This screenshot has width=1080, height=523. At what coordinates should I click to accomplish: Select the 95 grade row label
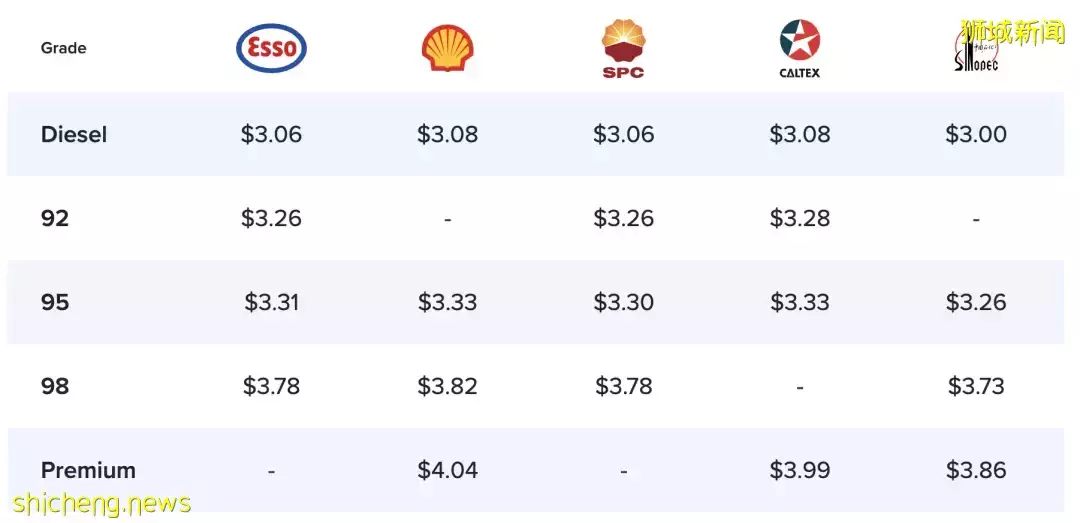coord(55,302)
